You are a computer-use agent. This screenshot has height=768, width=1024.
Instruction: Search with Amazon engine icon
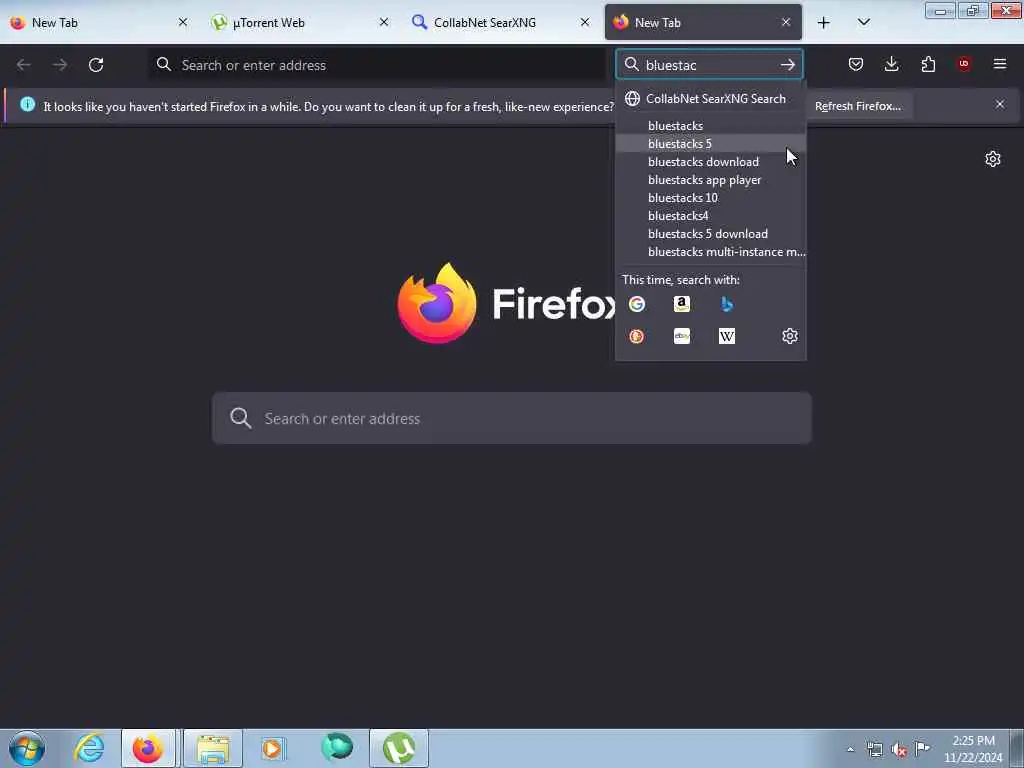point(682,304)
